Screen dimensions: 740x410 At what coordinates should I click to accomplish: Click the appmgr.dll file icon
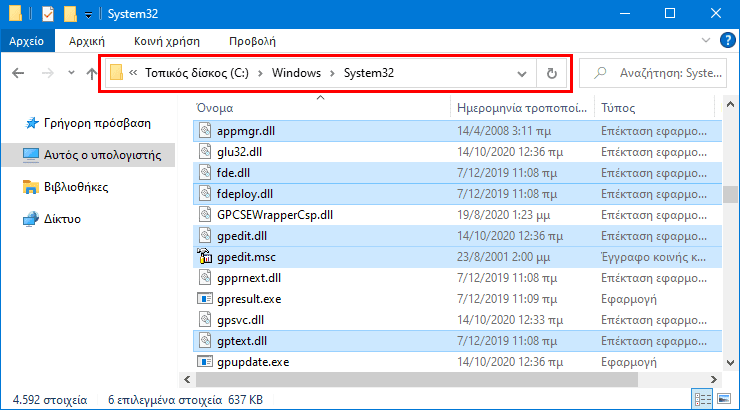click(x=205, y=131)
